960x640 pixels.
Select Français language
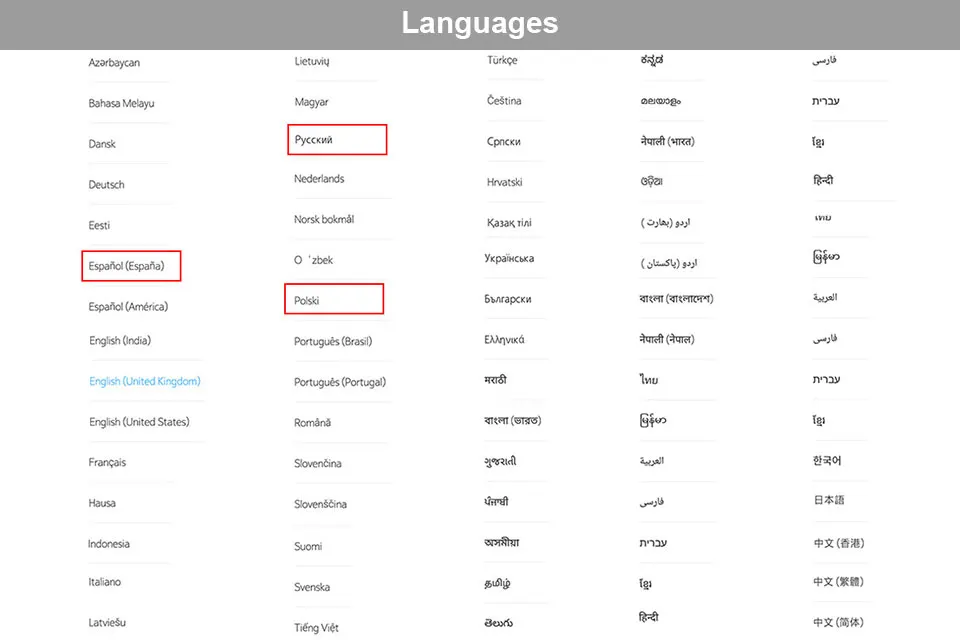click(x=107, y=462)
